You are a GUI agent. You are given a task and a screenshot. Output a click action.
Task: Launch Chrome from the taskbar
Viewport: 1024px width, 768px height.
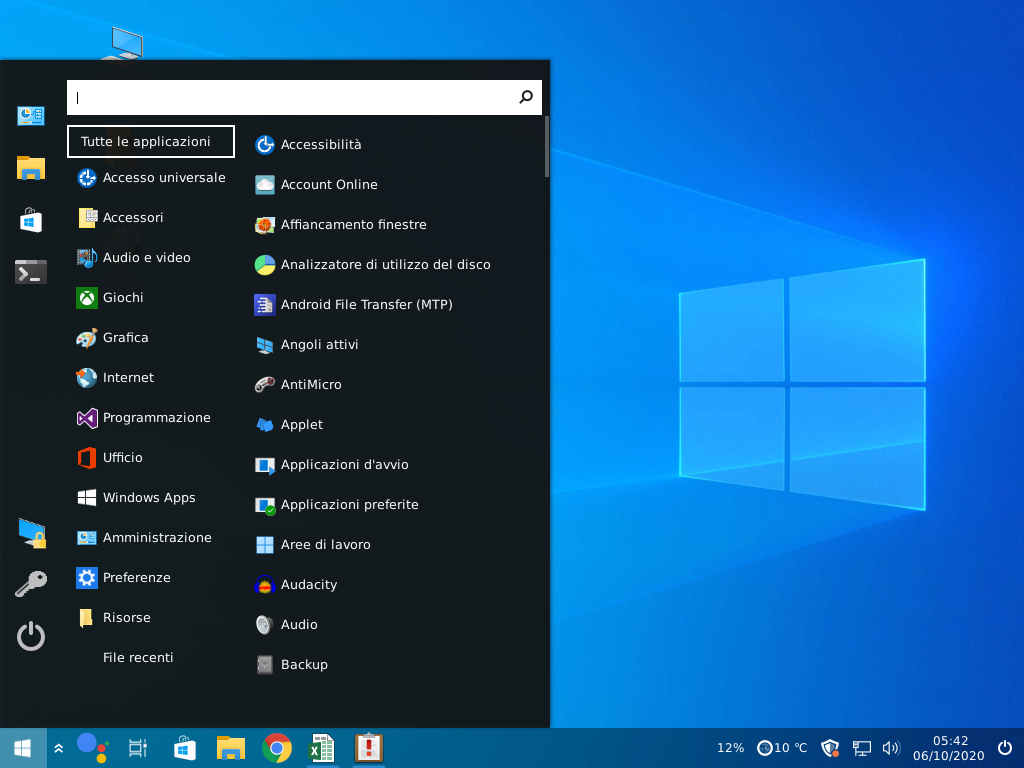click(x=277, y=748)
